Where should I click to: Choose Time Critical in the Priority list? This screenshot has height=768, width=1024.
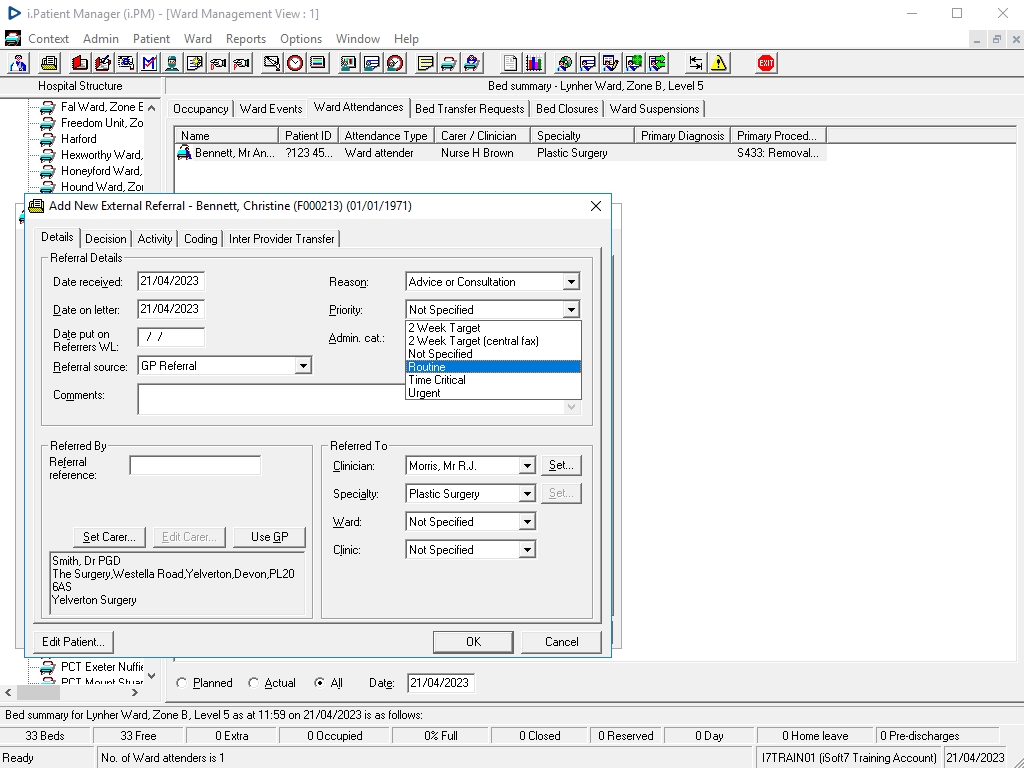click(x=493, y=380)
